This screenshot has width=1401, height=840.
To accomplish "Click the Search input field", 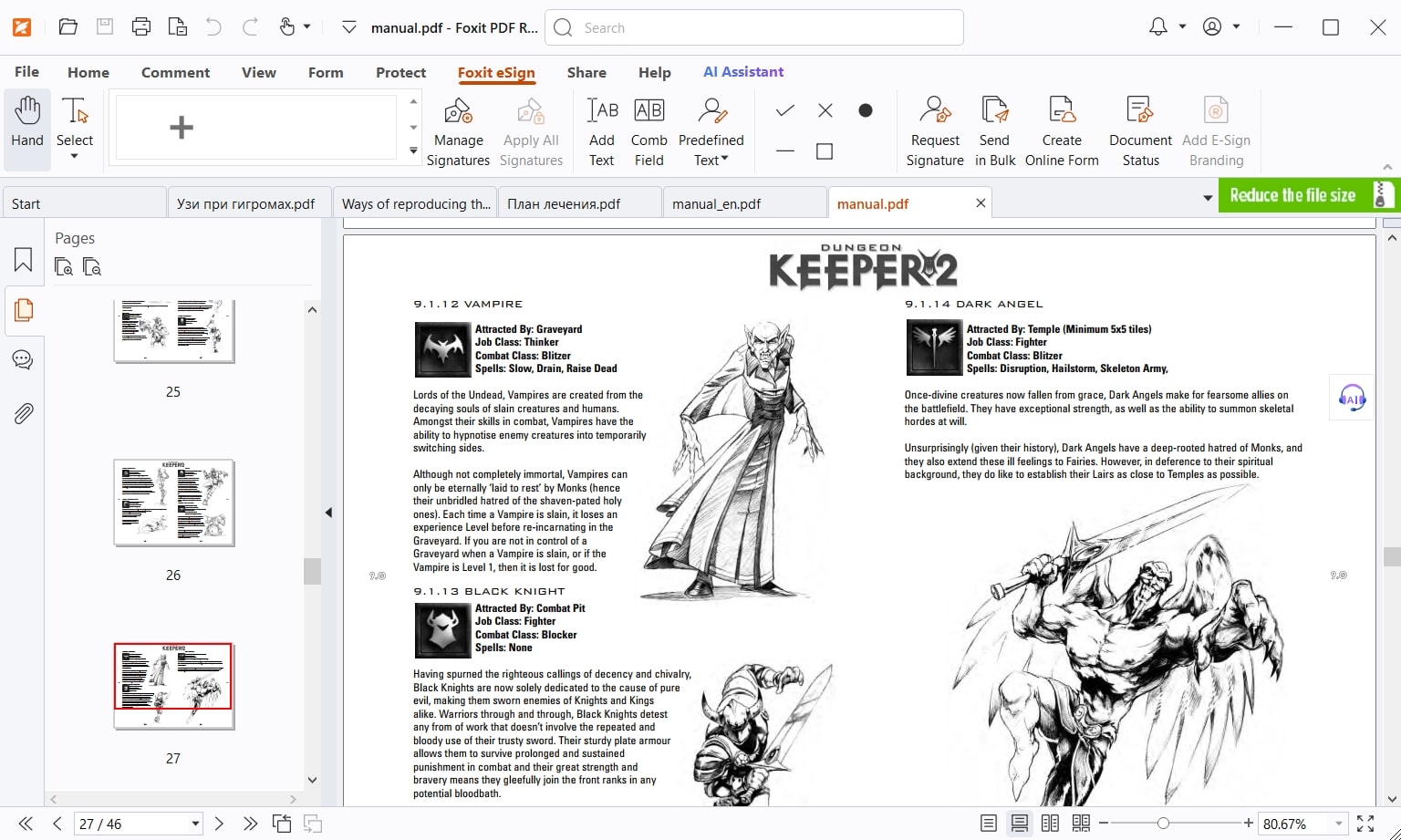I will tap(754, 27).
